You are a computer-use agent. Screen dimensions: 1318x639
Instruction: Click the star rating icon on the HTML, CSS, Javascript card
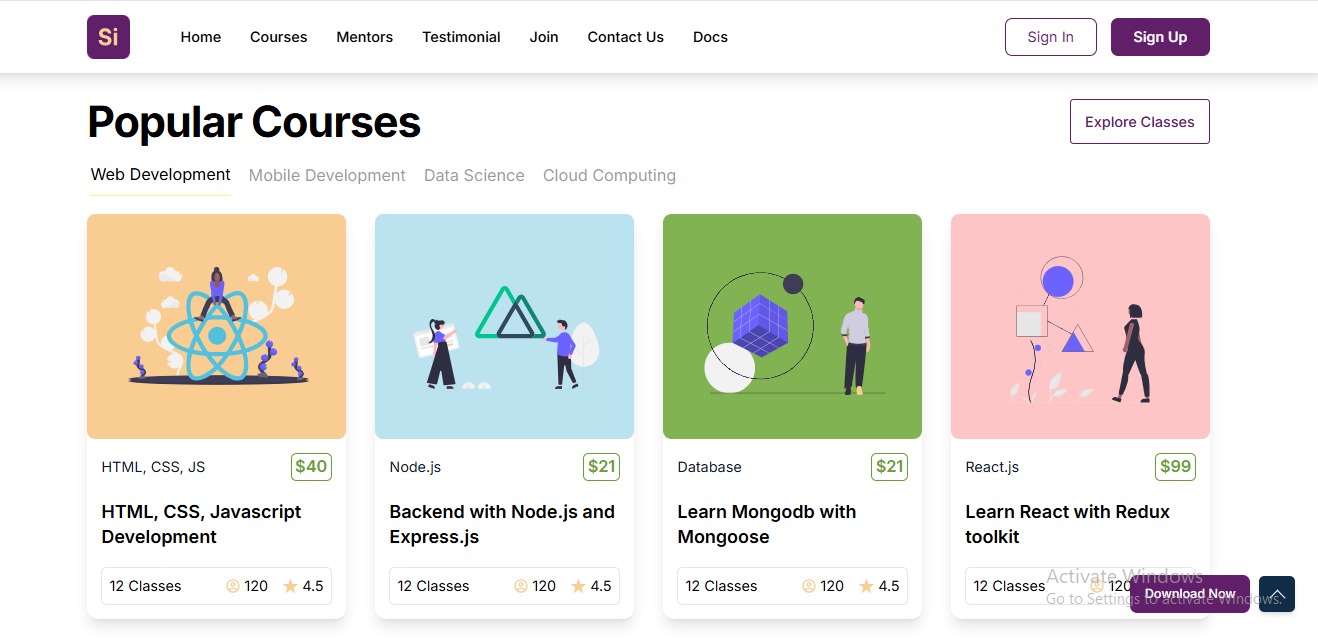tap(290, 586)
